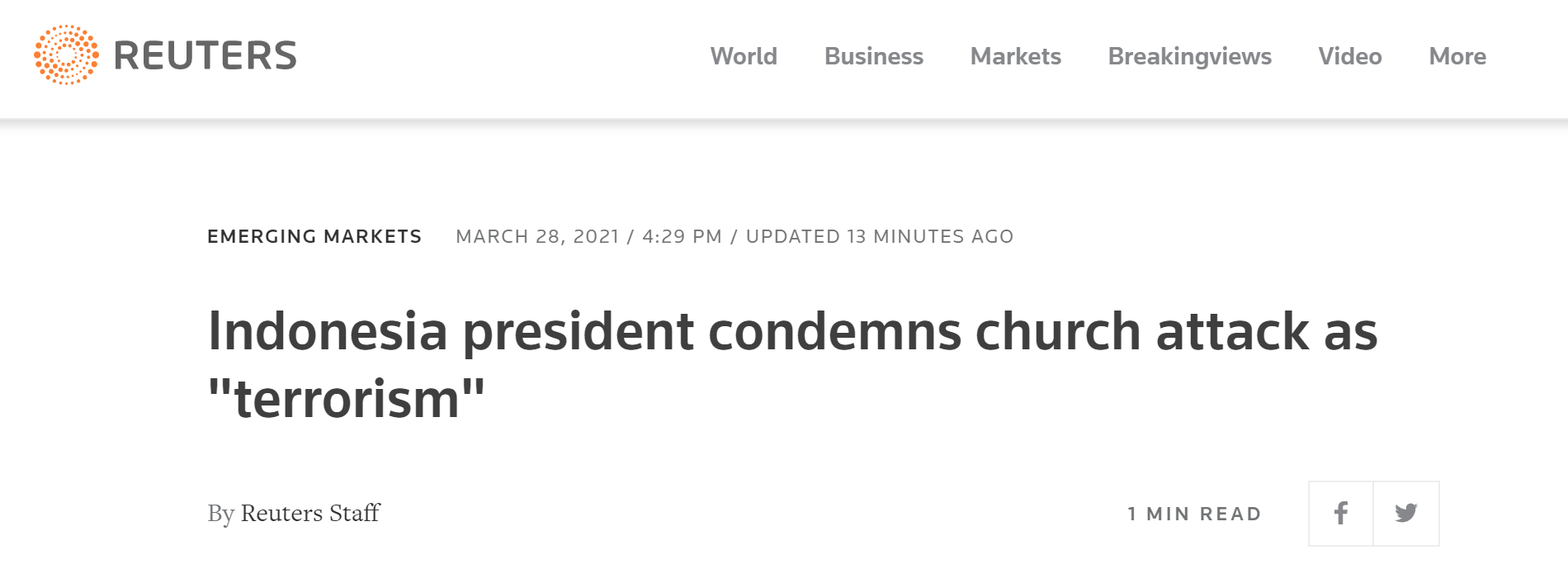The height and width of the screenshot is (569, 1568).
Task: Click the Reuters orange dotted logo icon
Action: [x=66, y=55]
